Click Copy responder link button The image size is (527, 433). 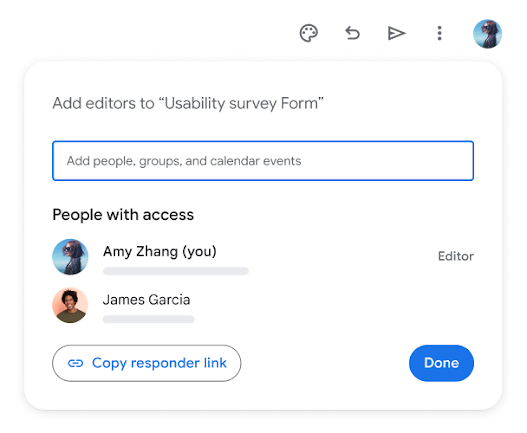[x=147, y=363]
